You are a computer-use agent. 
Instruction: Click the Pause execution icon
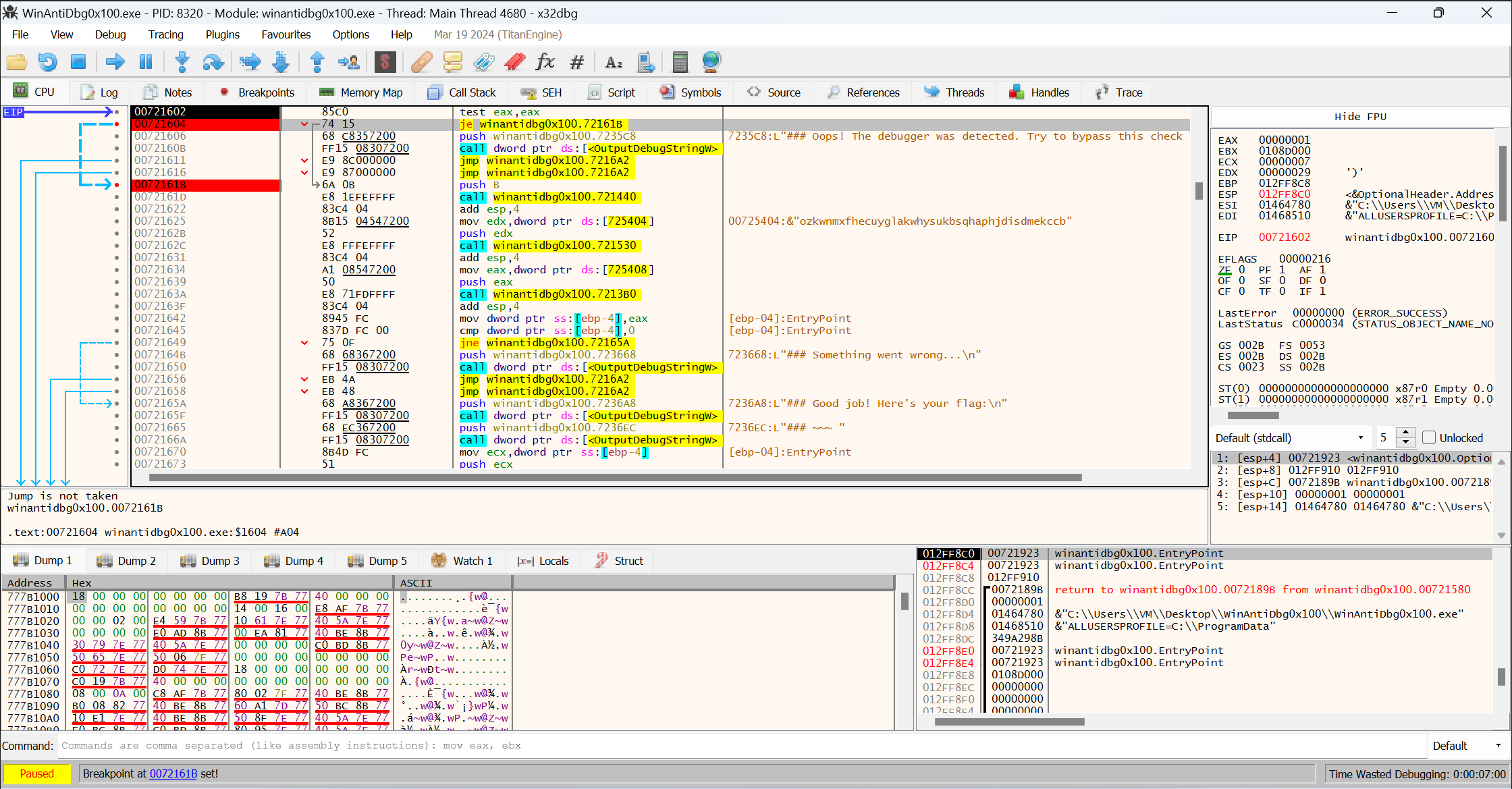click(146, 62)
